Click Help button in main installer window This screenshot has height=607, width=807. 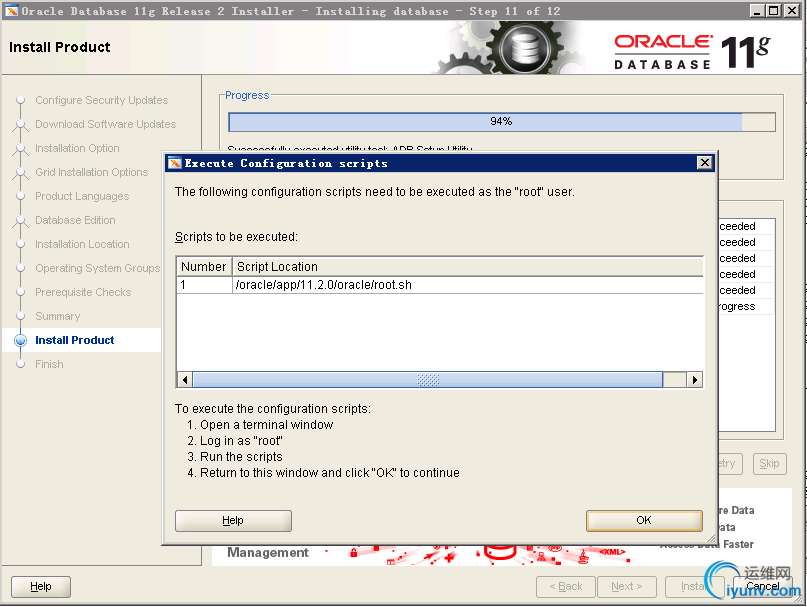coord(41,586)
